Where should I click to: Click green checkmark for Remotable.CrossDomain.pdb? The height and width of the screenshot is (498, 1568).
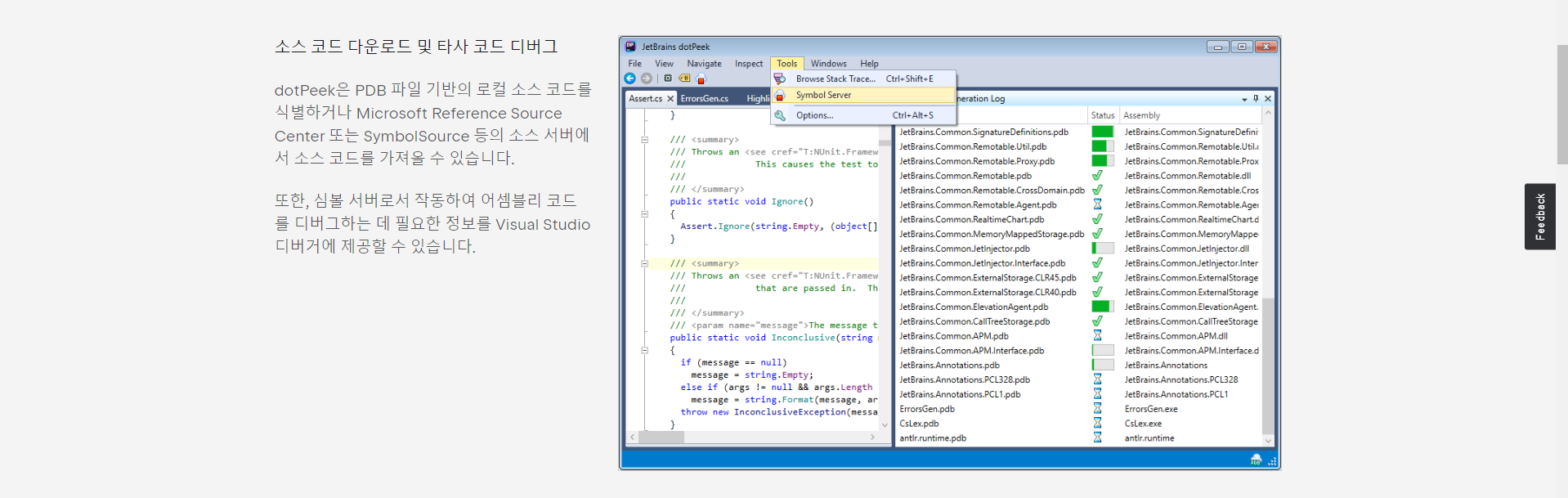(x=1097, y=191)
